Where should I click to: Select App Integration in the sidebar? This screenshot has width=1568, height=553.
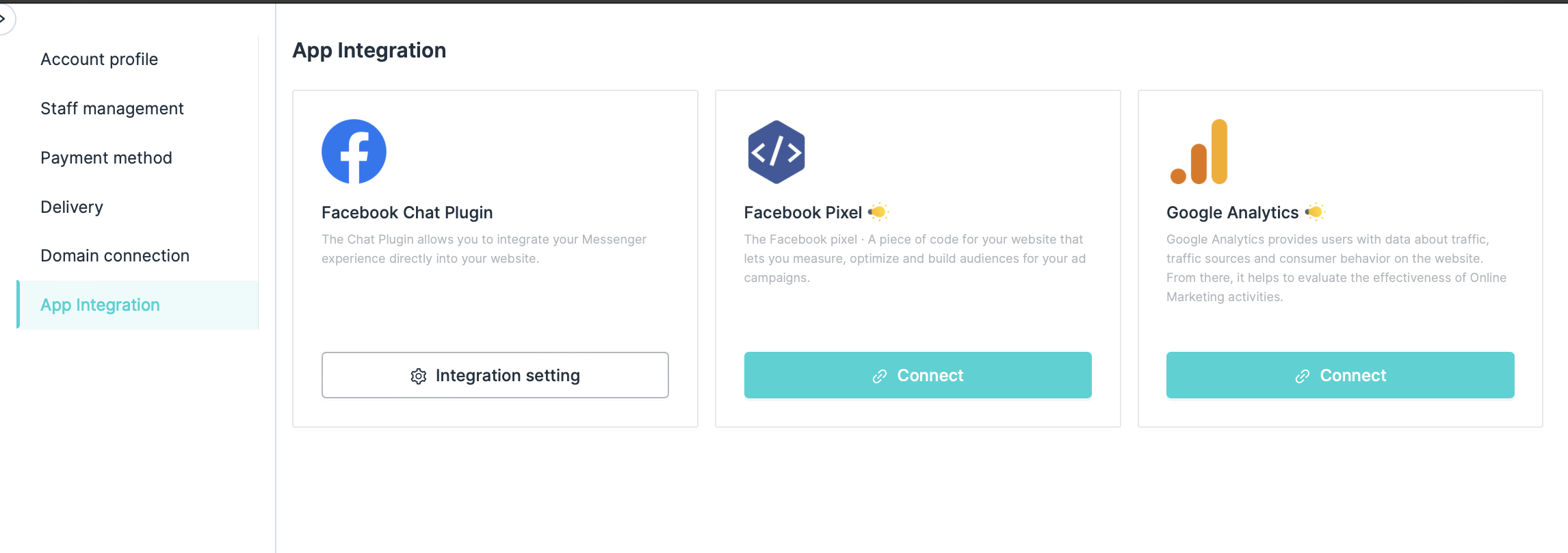click(100, 305)
